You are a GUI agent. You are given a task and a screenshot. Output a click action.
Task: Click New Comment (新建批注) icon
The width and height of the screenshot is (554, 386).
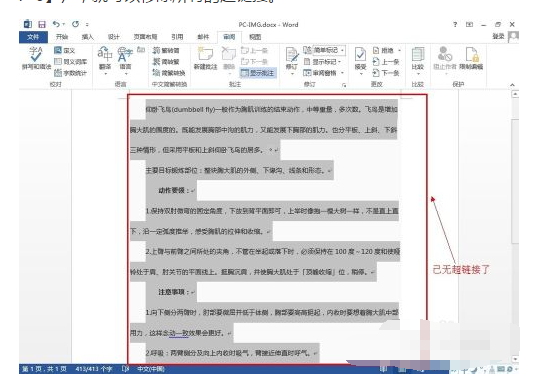click(x=205, y=54)
